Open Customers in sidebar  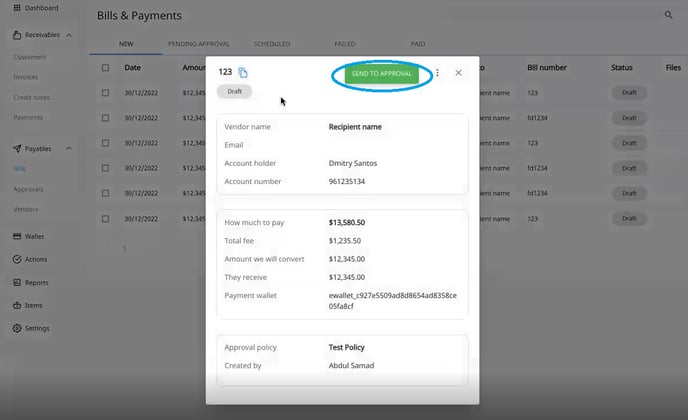[29, 57]
